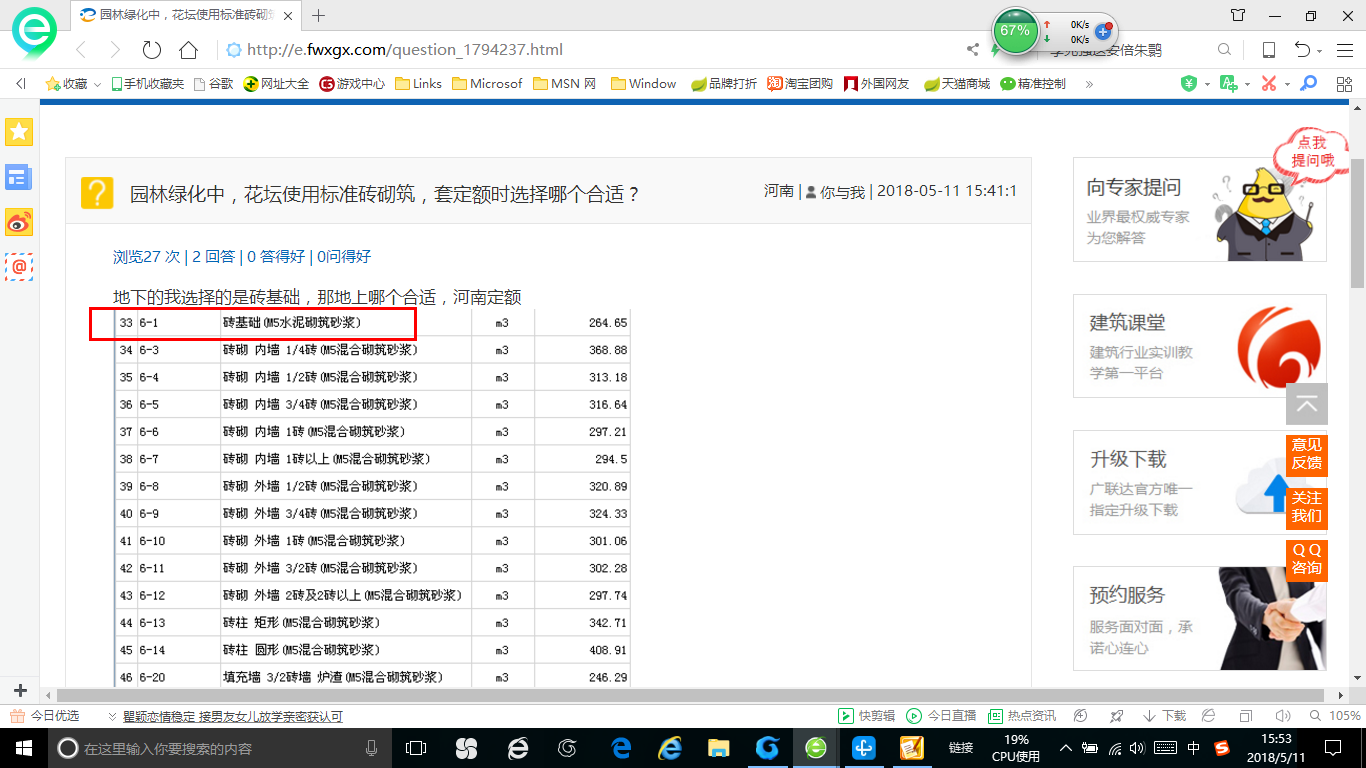Switch to the 园林绿化中 browser tab
The height and width of the screenshot is (768, 1366).
click(x=186, y=15)
